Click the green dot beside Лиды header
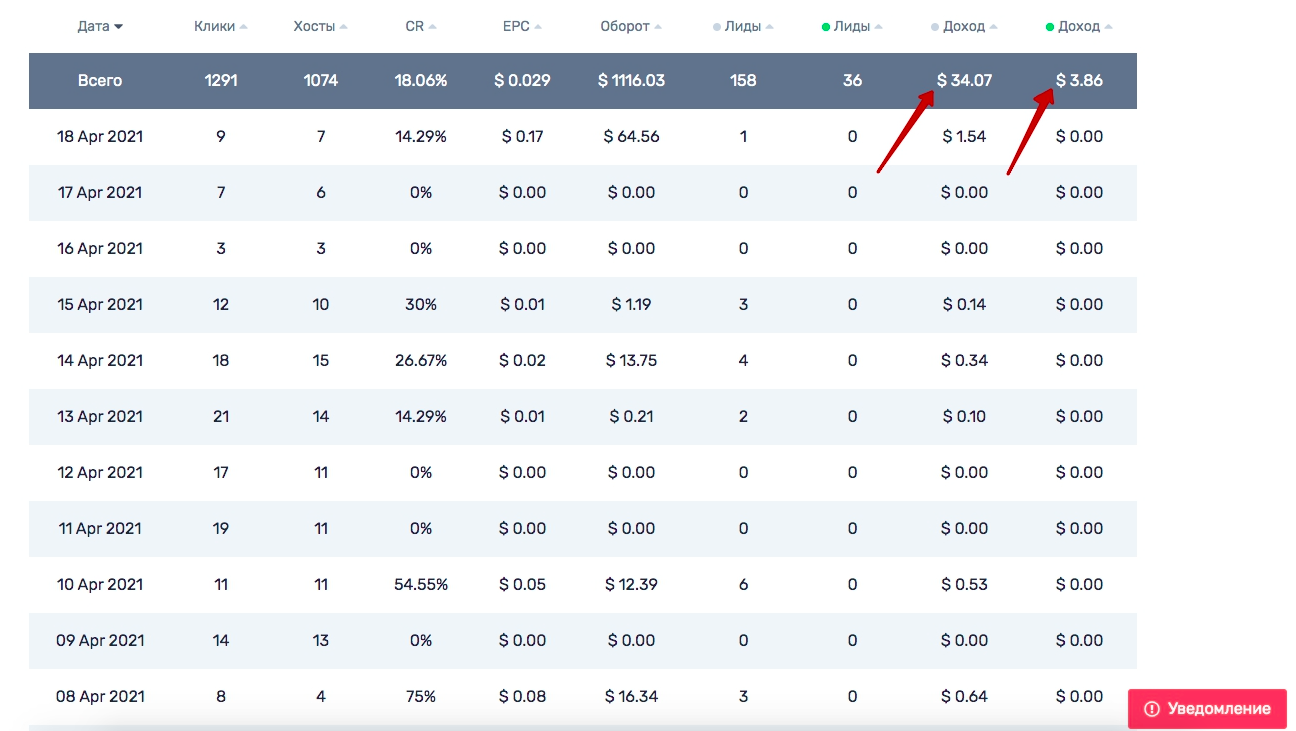The width and height of the screenshot is (1296, 731). coord(825,27)
